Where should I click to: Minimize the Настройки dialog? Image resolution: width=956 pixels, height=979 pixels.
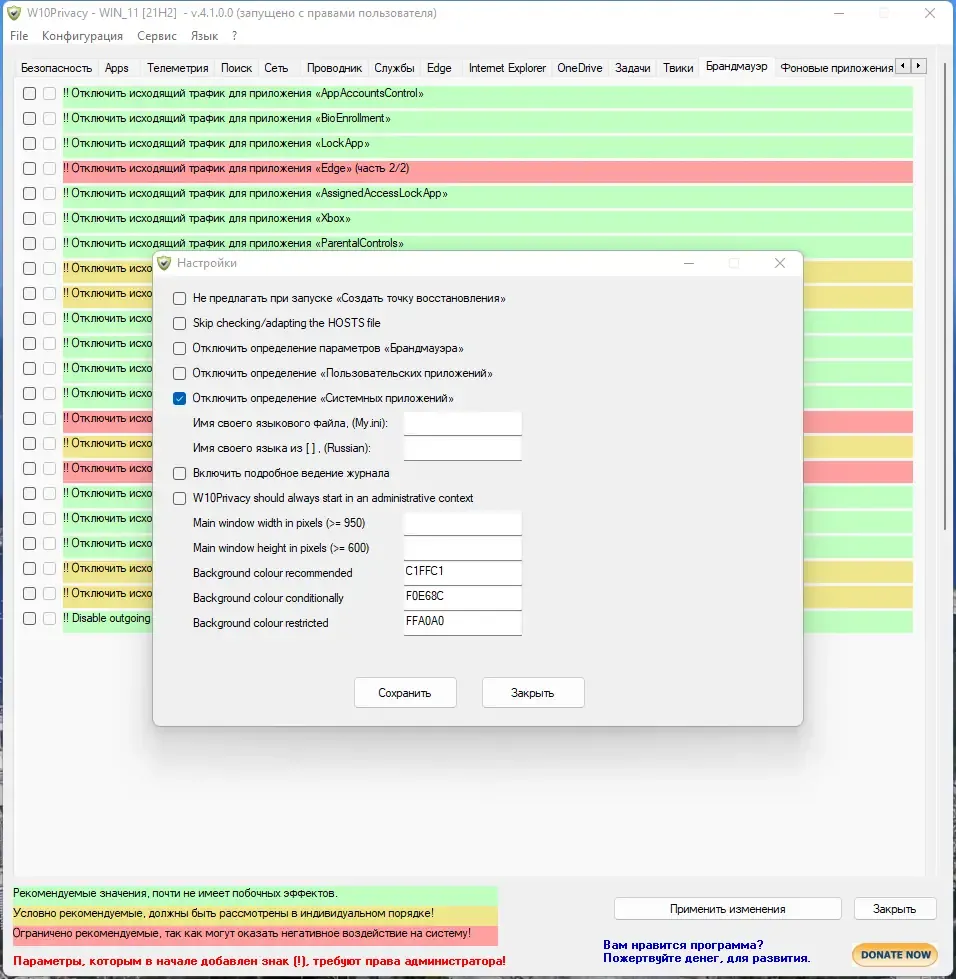(x=689, y=263)
